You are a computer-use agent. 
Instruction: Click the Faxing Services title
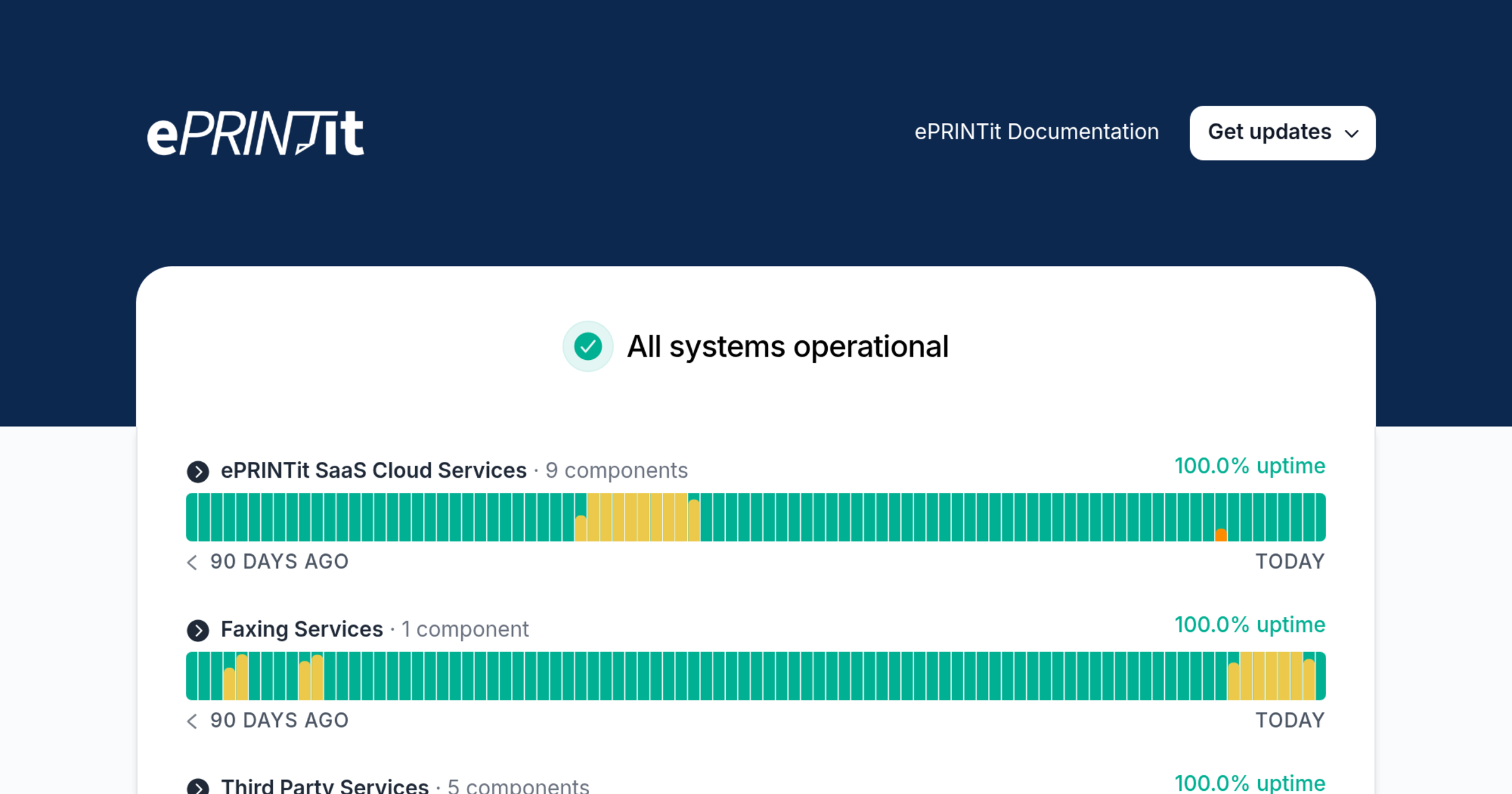pyautogui.click(x=302, y=630)
